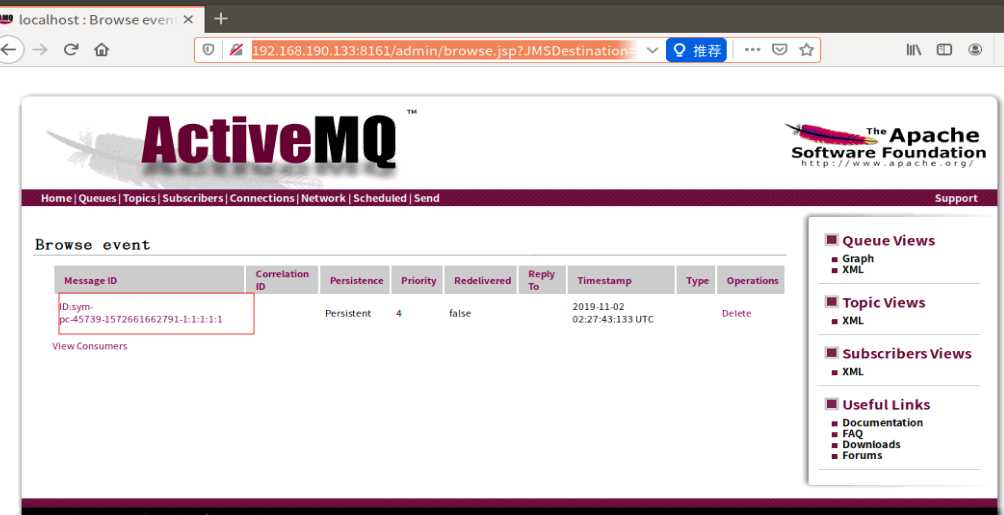Select the URL in the address bar
The width and height of the screenshot is (1004, 515).
[x=442, y=50]
